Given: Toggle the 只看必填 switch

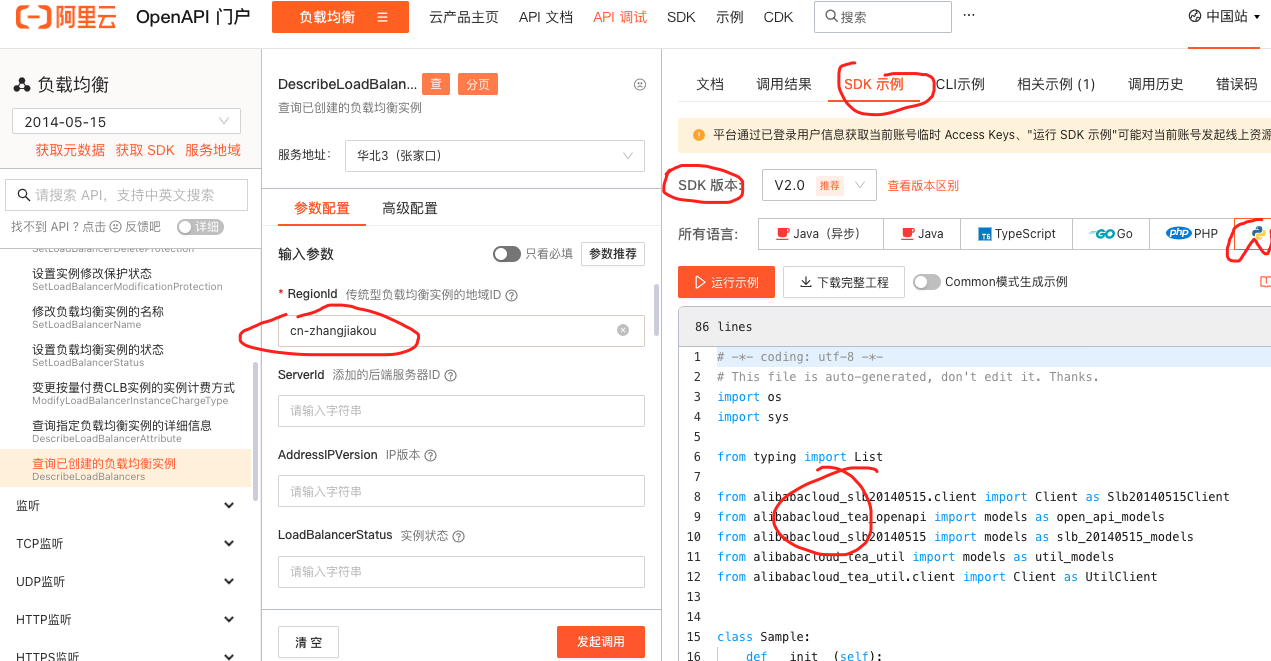Looking at the screenshot, I should [506, 254].
